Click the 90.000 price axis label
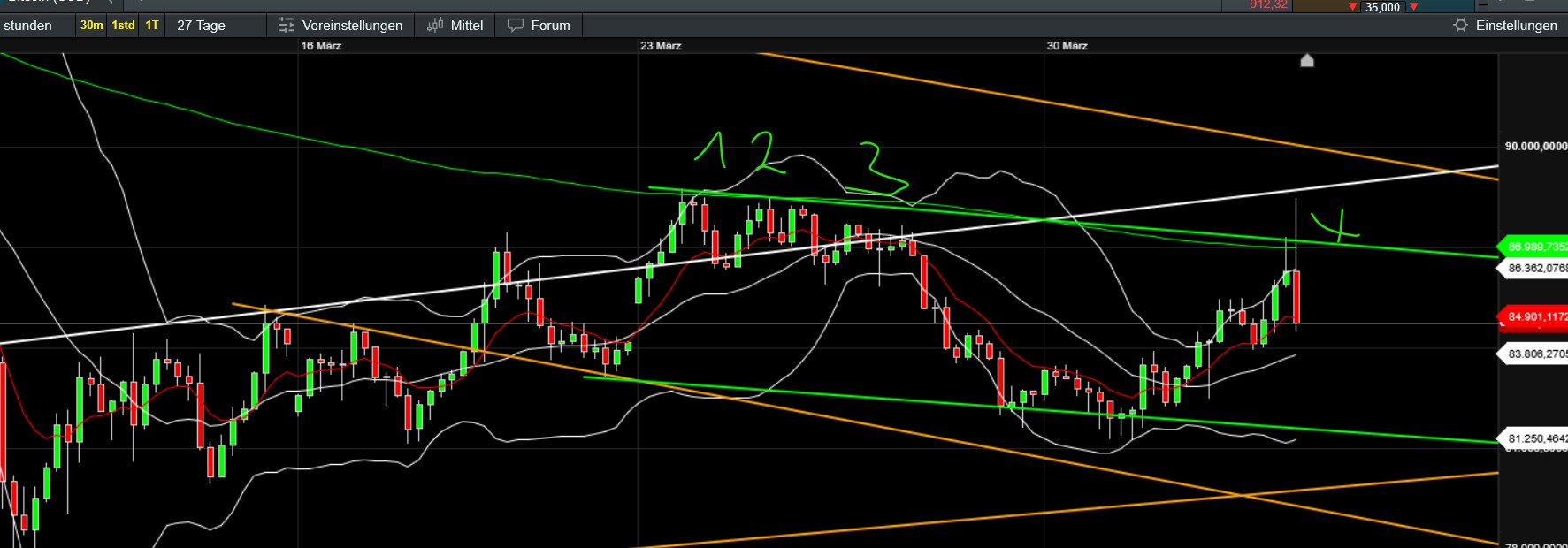Screen dimensions: 1568x548 pyautogui.click(x=1535, y=146)
